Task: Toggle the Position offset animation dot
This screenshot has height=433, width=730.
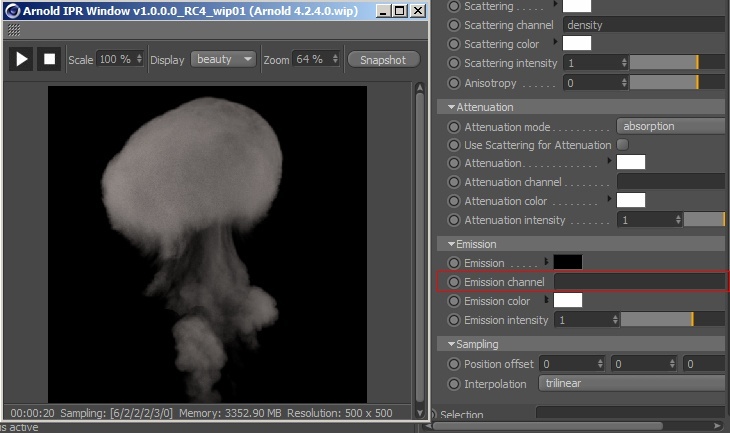Action: pos(453,364)
